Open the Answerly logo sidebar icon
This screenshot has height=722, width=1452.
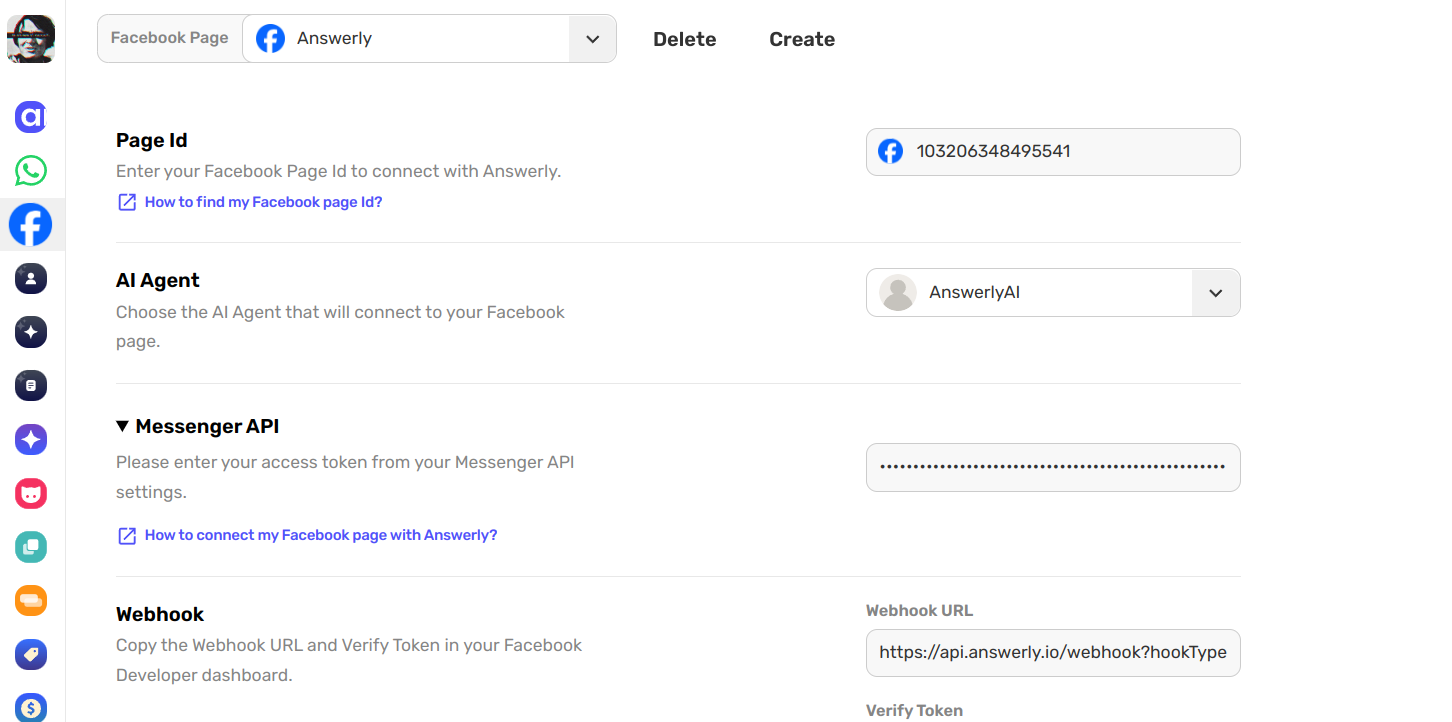(x=31, y=117)
